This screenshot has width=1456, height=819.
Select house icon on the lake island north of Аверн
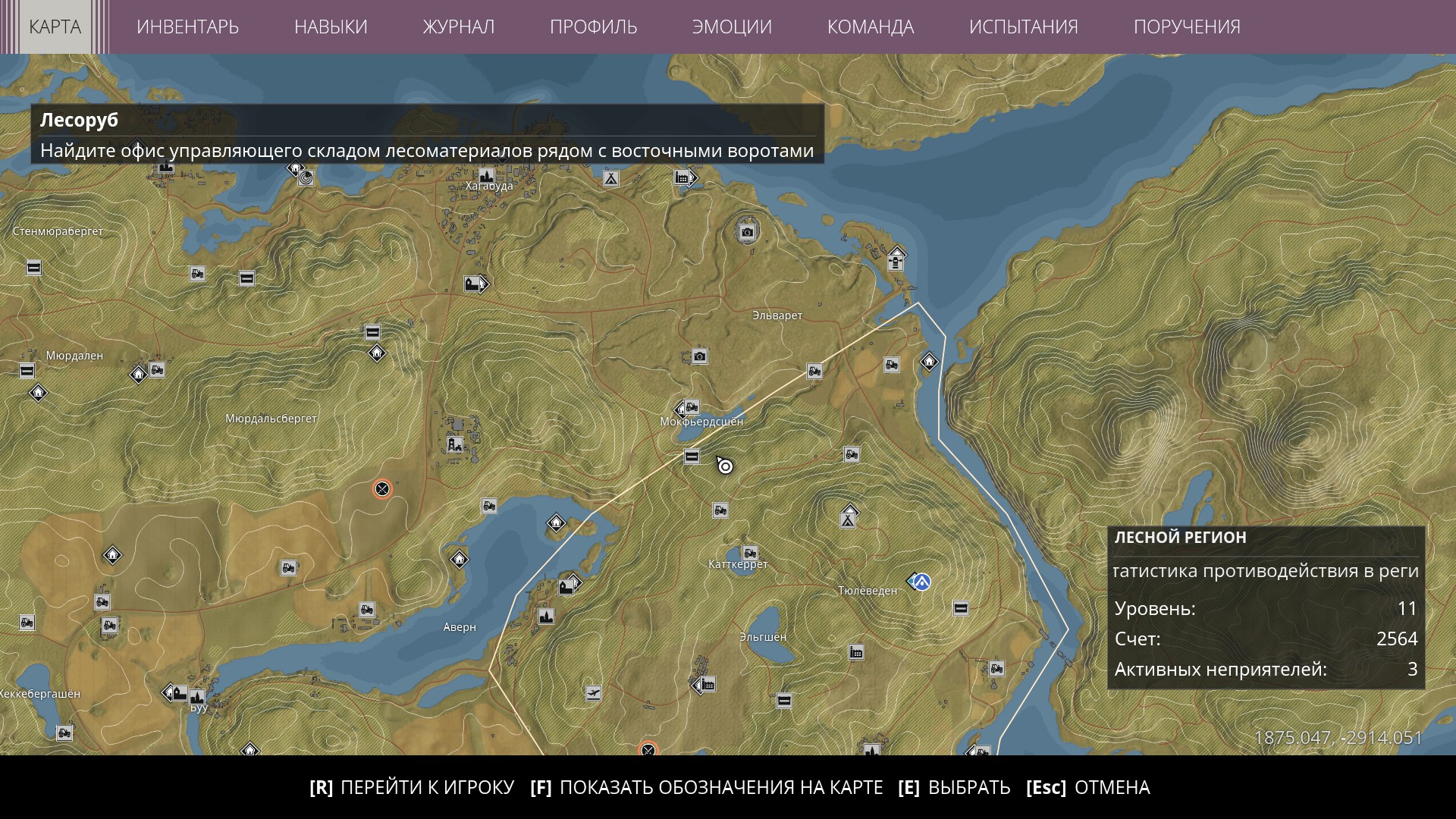click(556, 522)
